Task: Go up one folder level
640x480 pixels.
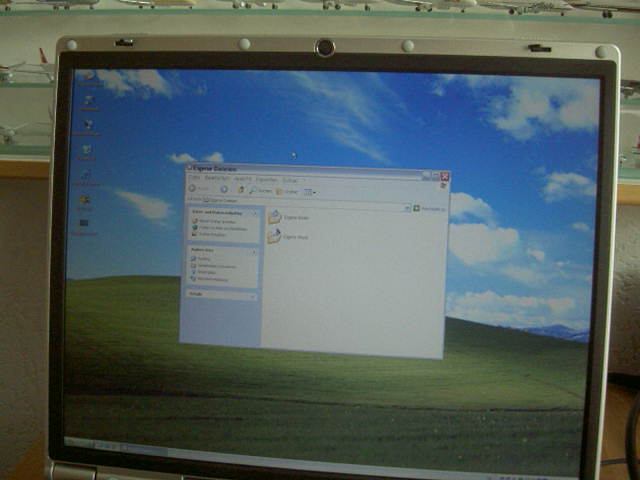Action: 241,190
